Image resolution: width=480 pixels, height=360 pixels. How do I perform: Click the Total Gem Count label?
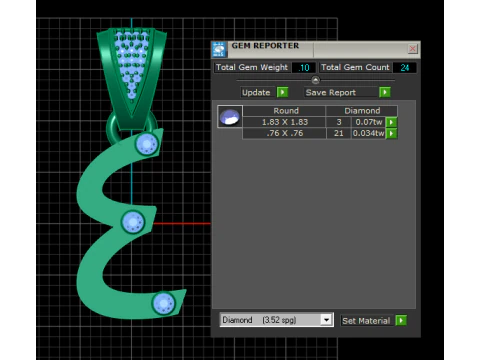tap(355, 67)
